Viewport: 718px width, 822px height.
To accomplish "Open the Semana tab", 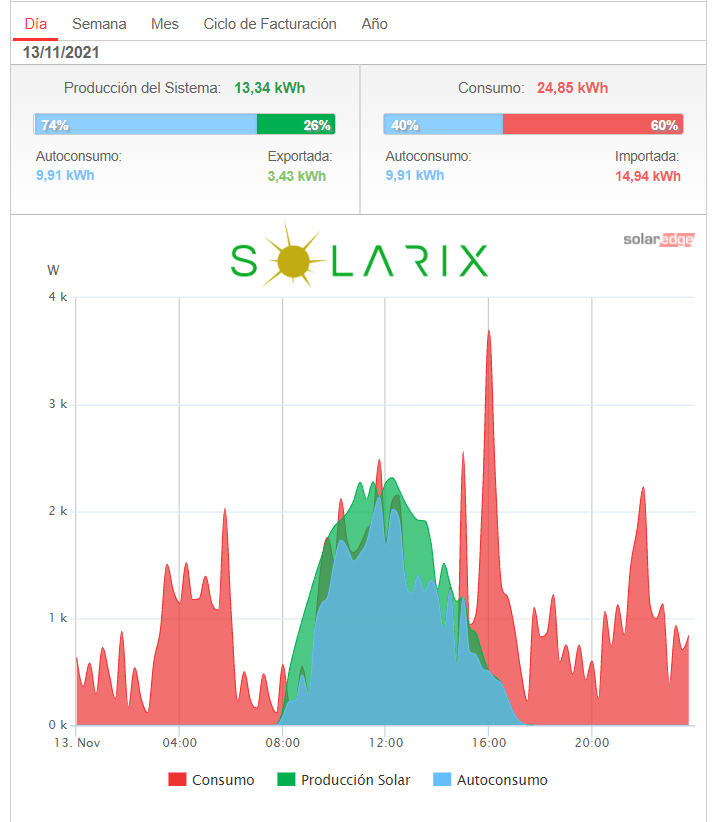I will click(99, 24).
